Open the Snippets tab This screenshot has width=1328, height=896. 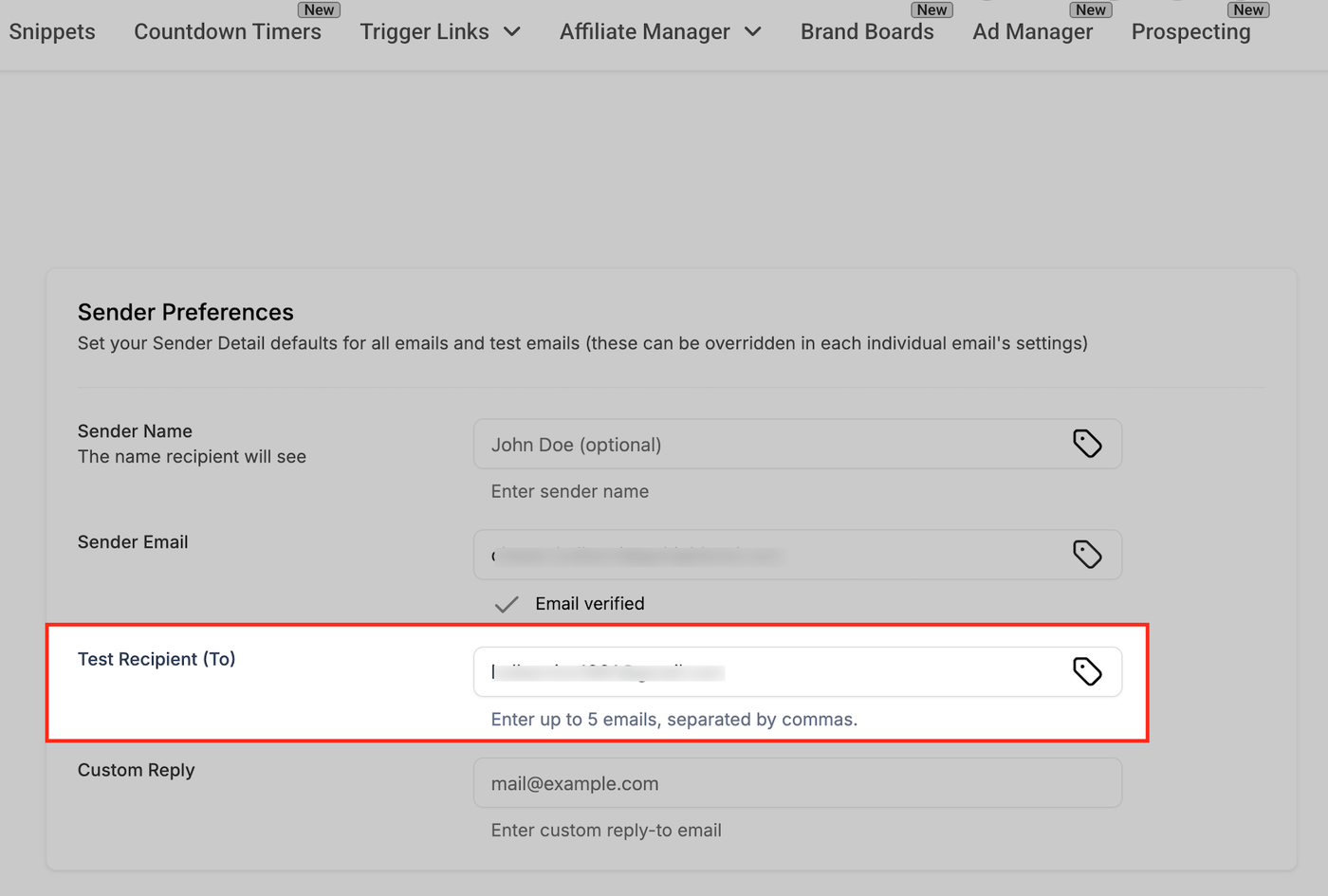click(52, 32)
